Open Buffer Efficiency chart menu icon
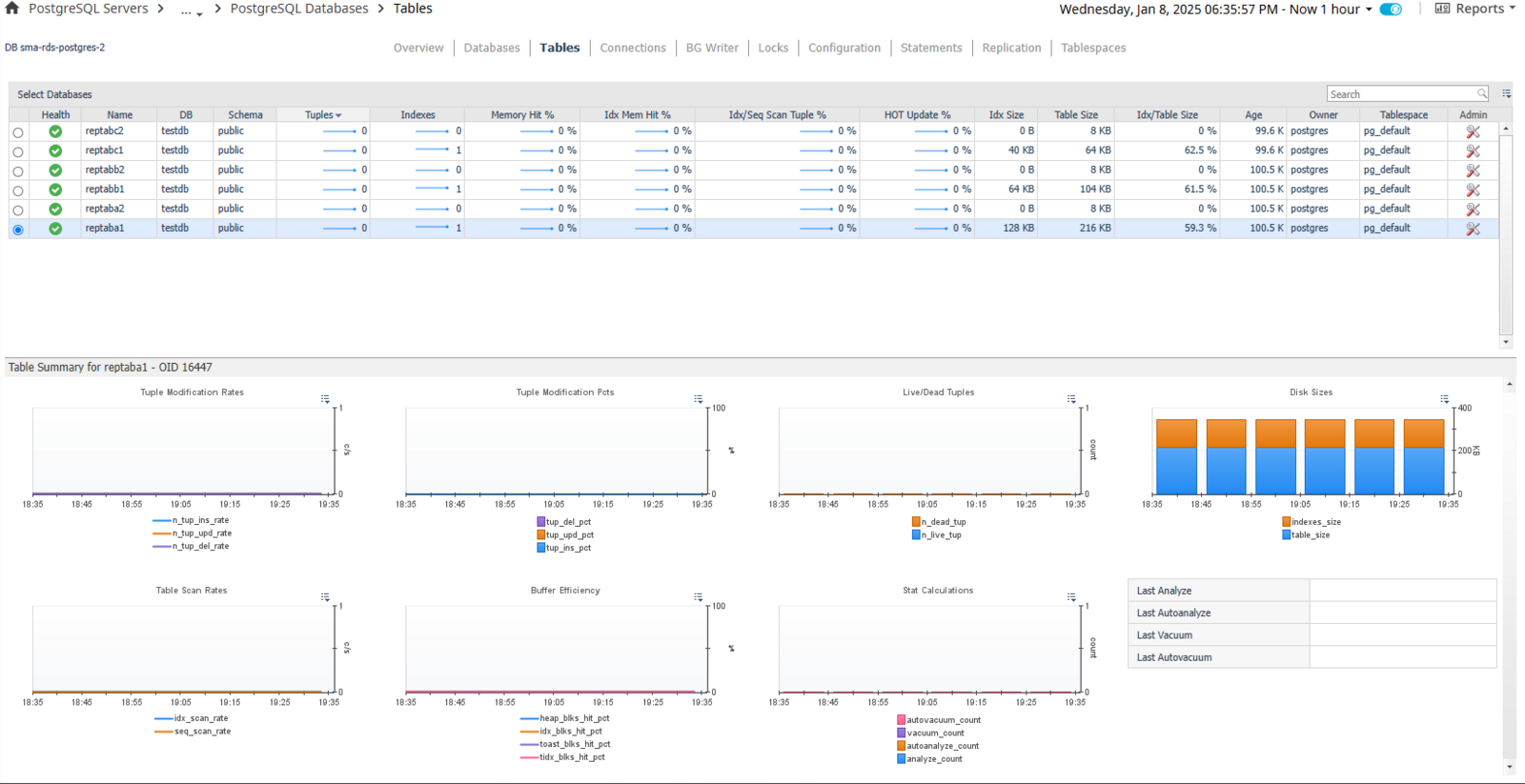The width and height of the screenshot is (1525, 784). [698, 597]
